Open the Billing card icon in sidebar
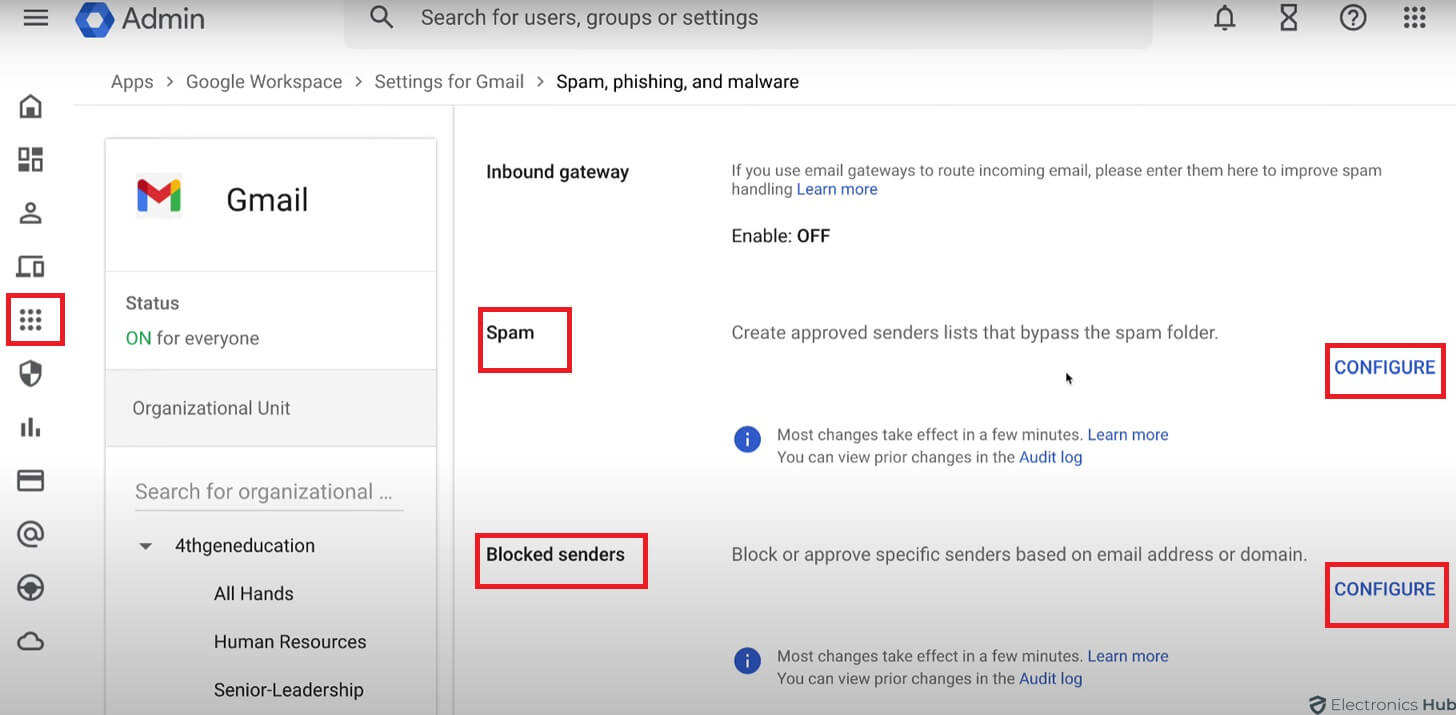This screenshot has width=1456, height=715. tap(31, 481)
